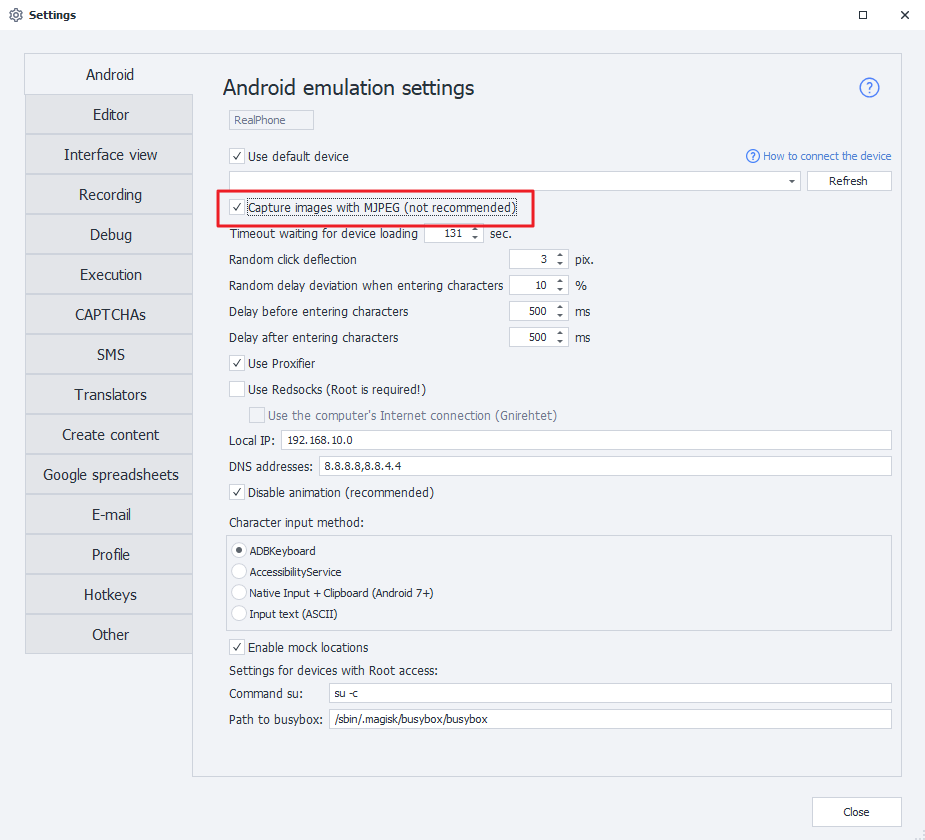Open the Hotkeys settings tab
Image resolution: width=925 pixels, height=840 pixels.
click(x=110, y=595)
